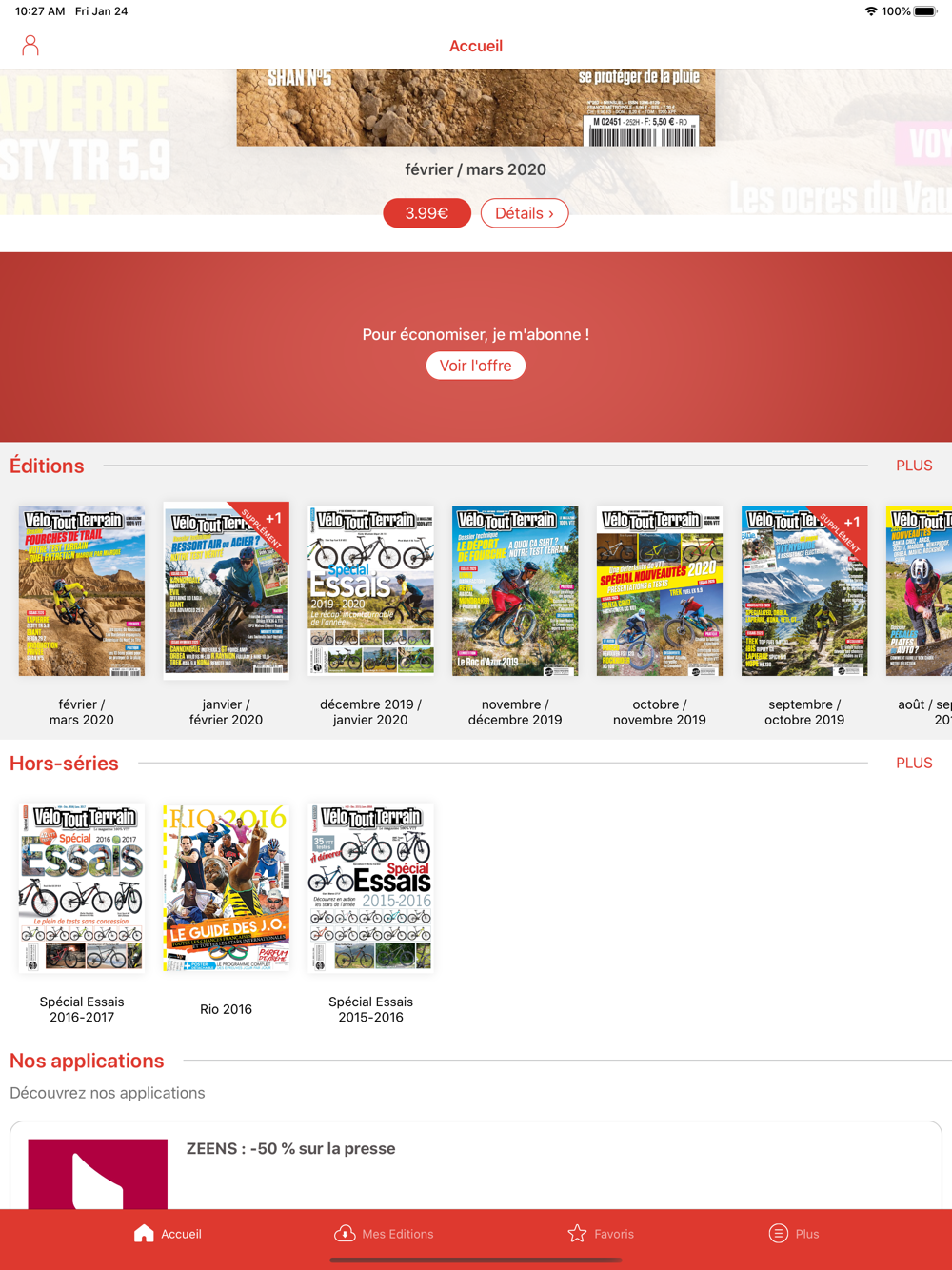Open janvier / février 2020 edition cover

tap(227, 590)
